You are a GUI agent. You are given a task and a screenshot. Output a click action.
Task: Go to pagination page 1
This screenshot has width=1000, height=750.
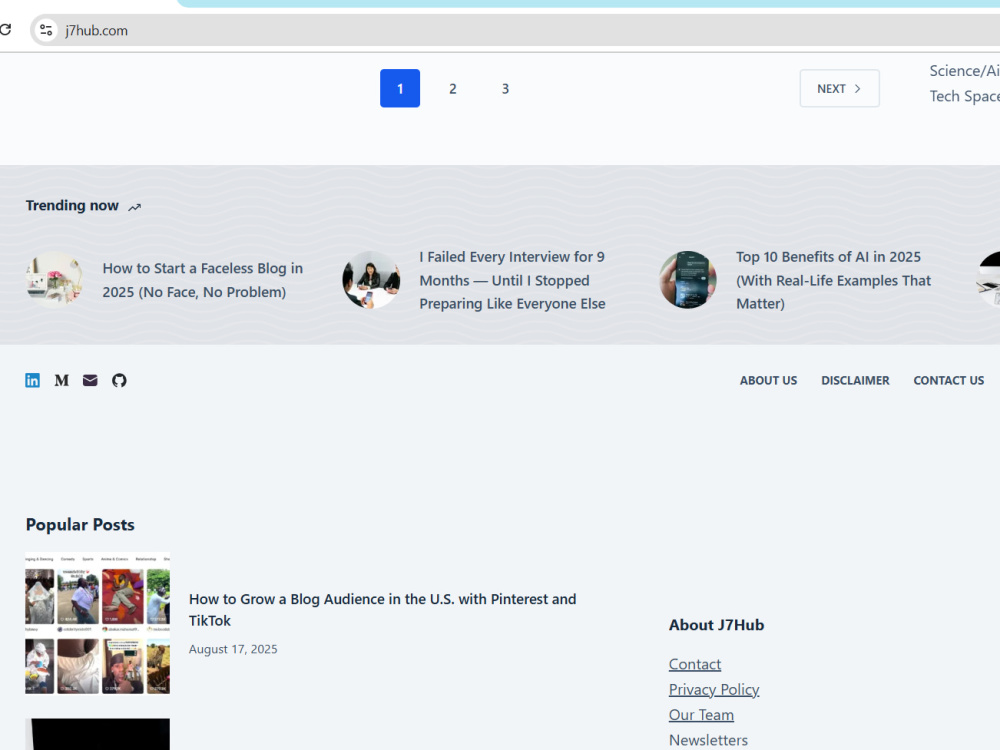[x=400, y=88]
